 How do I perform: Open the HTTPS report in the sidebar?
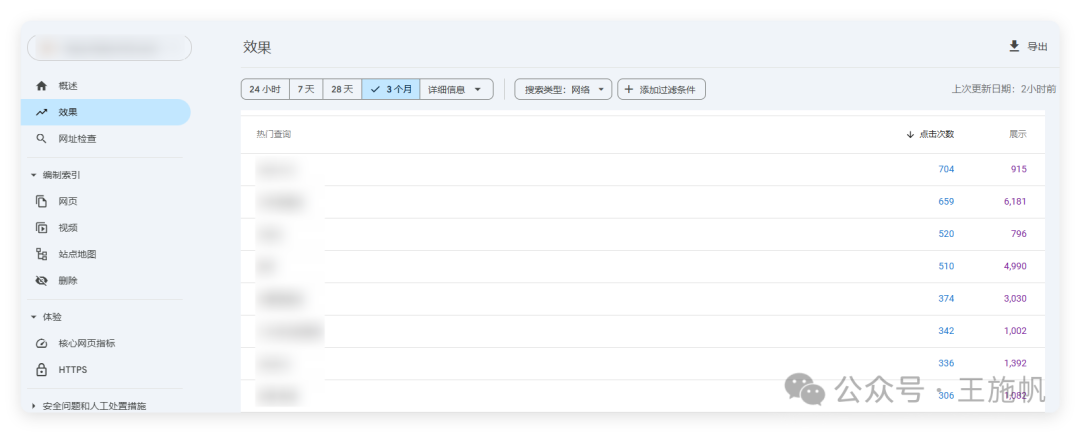[105, 370]
